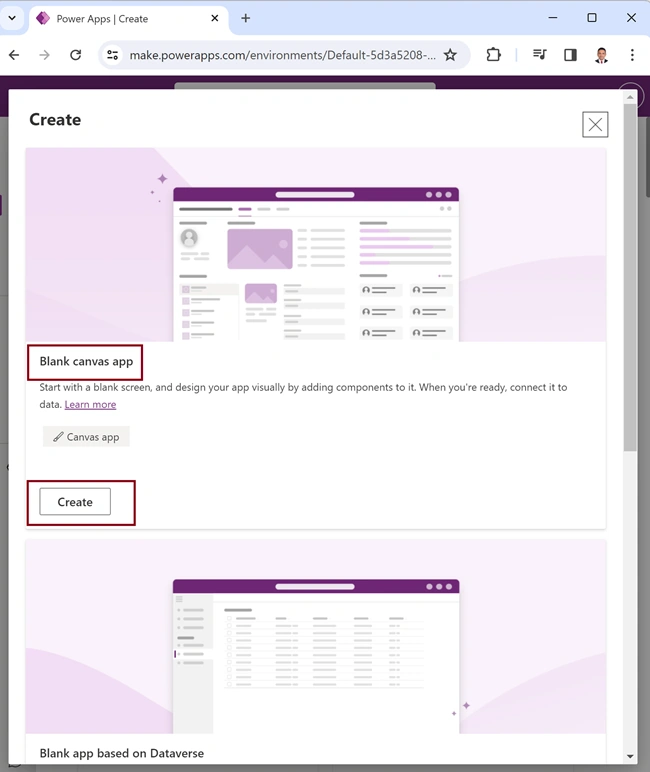Open a new browser tab
The width and height of the screenshot is (650, 772).
point(245,18)
